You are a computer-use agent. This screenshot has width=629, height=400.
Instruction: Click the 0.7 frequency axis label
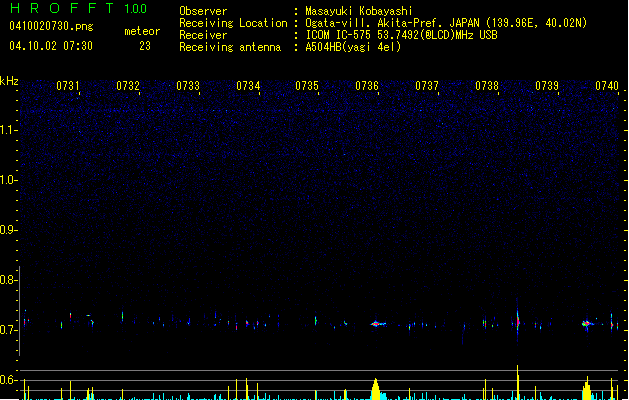pyautogui.click(x=9, y=330)
